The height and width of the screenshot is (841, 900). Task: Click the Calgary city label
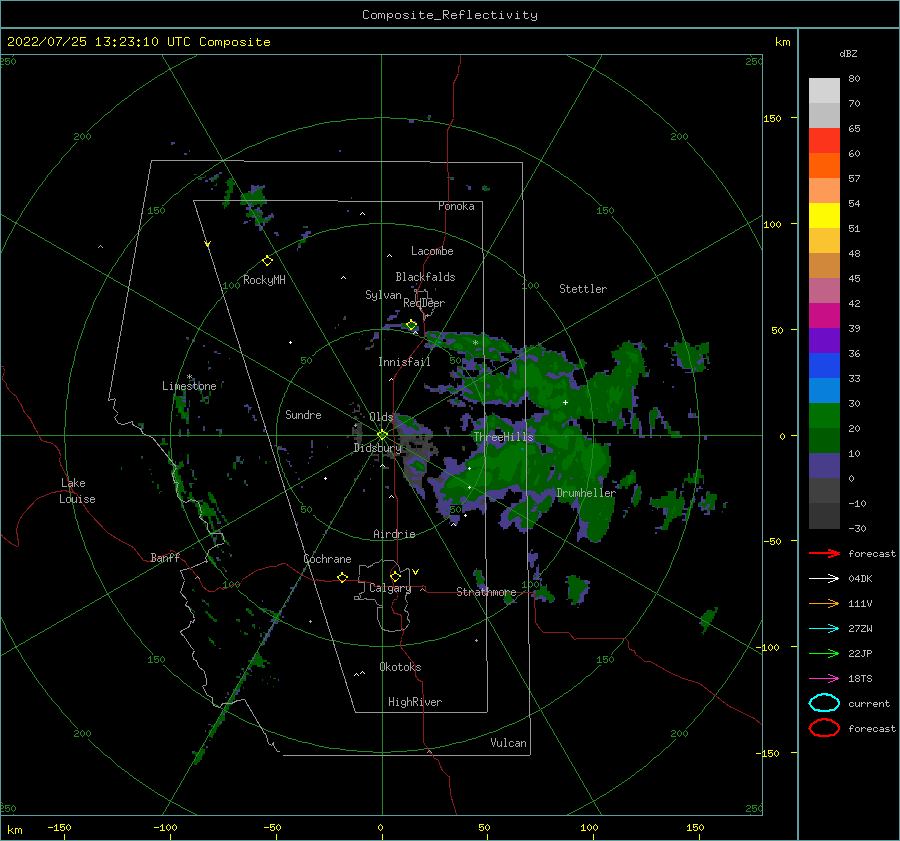390,588
